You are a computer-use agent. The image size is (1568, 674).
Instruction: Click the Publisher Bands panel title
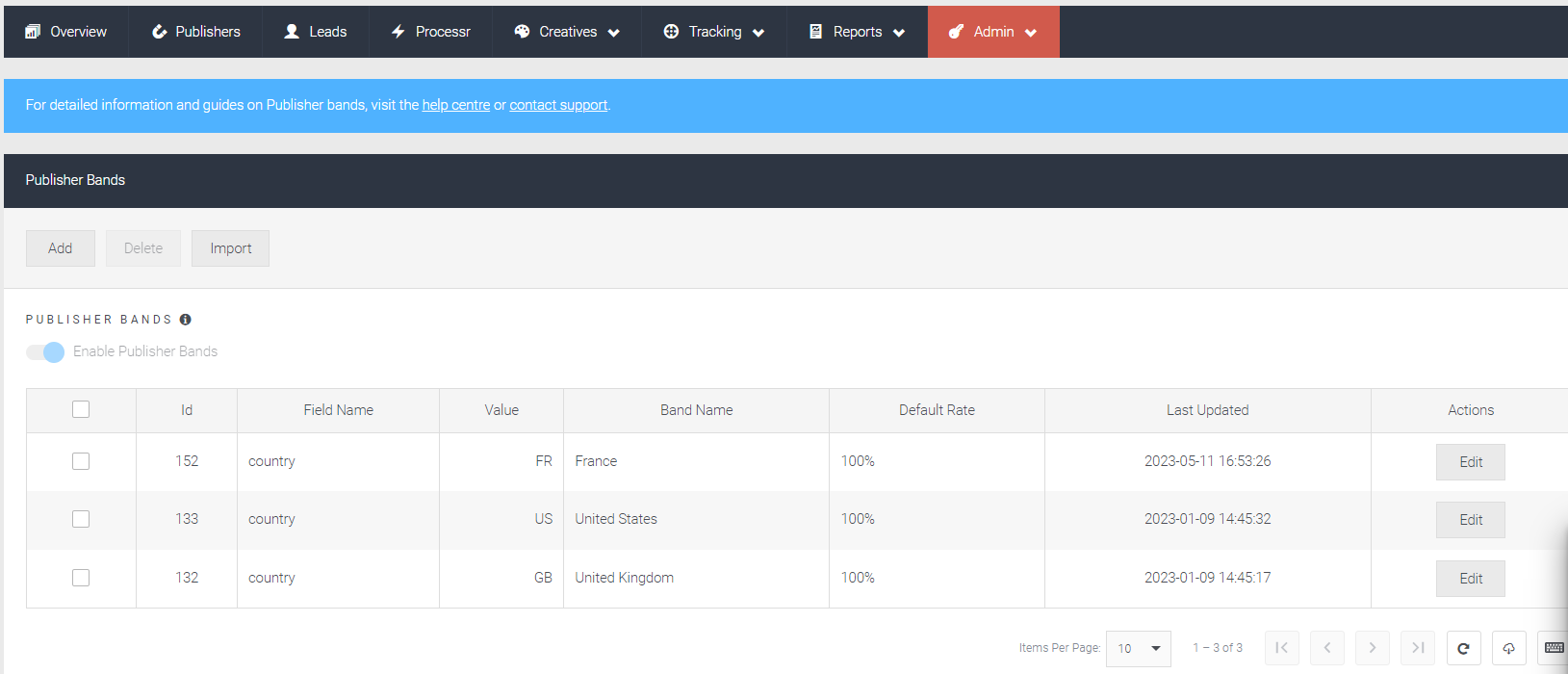click(75, 180)
